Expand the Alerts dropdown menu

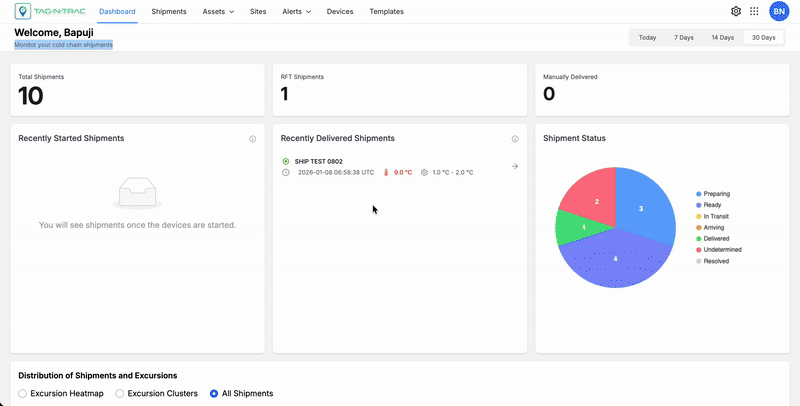pyautogui.click(x=296, y=11)
